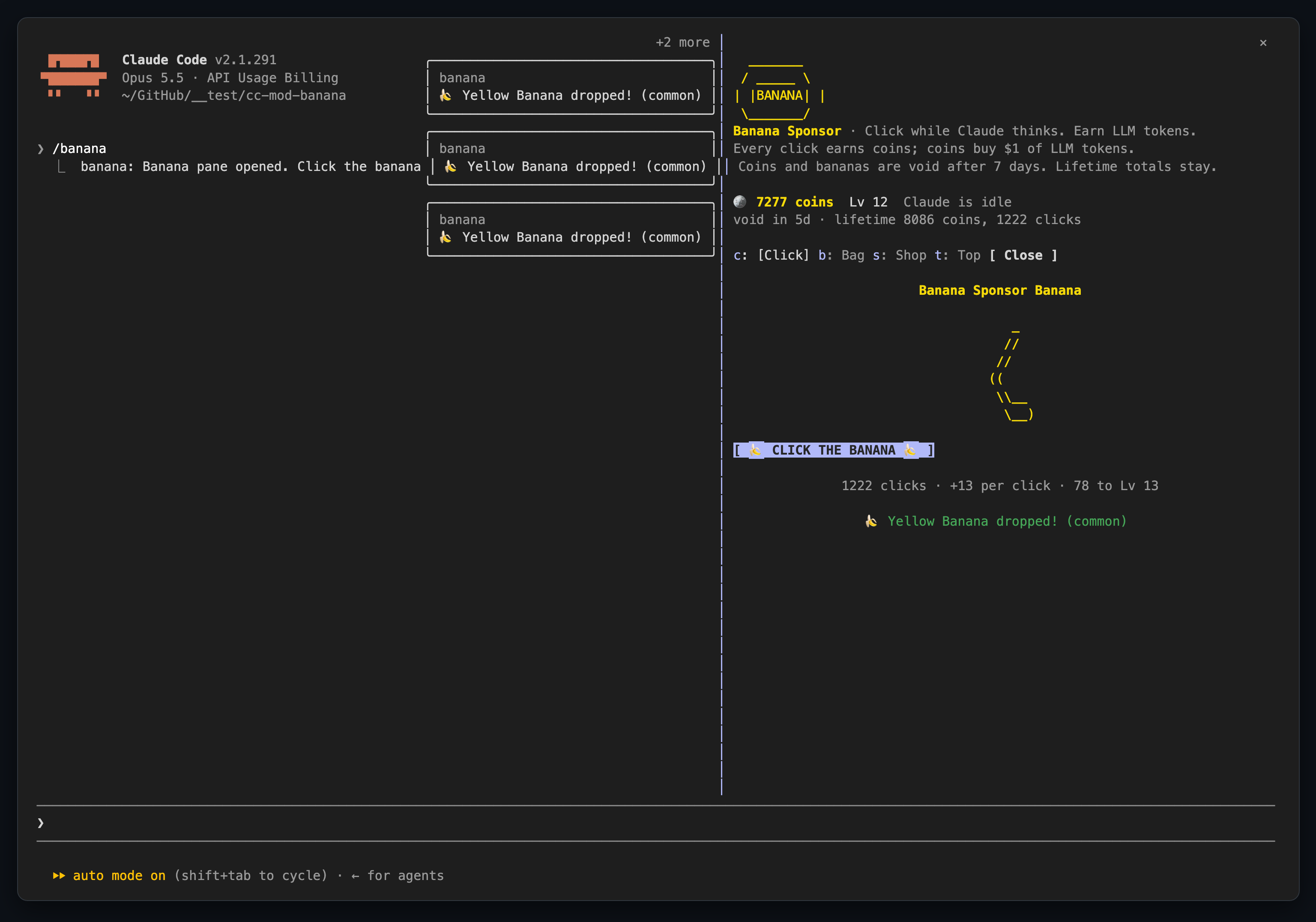
Task: Click the ASCII art banana drawing
Action: click(x=1012, y=375)
